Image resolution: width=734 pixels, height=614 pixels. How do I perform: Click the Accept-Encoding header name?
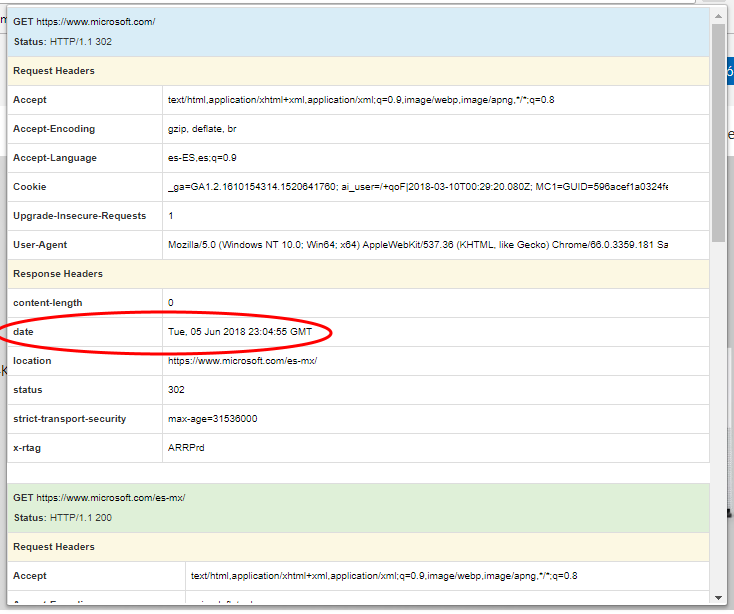tap(54, 129)
